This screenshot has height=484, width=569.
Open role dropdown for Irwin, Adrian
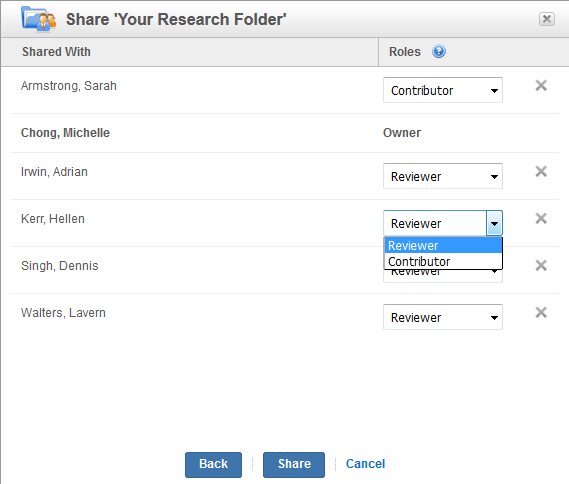(x=443, y=176)
